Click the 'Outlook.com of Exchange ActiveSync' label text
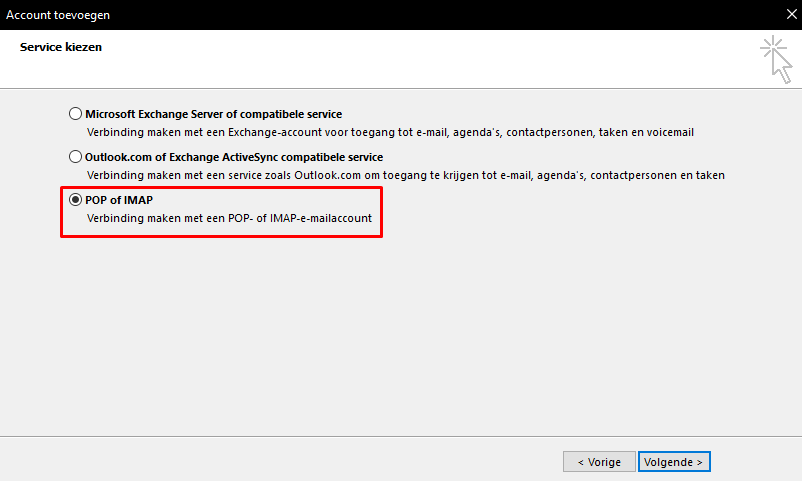The image size is (802, 481). point(234,157)
